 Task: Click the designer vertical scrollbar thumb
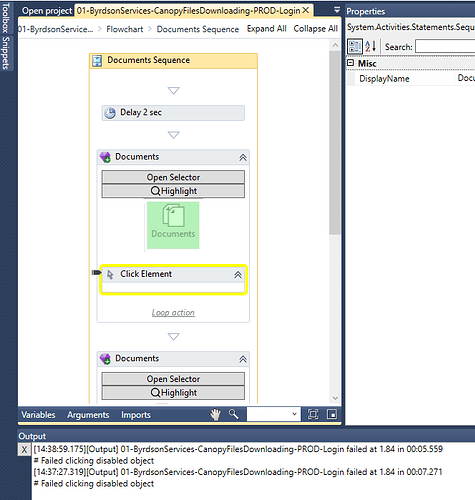pyautogui.click(x=334, y=143)
